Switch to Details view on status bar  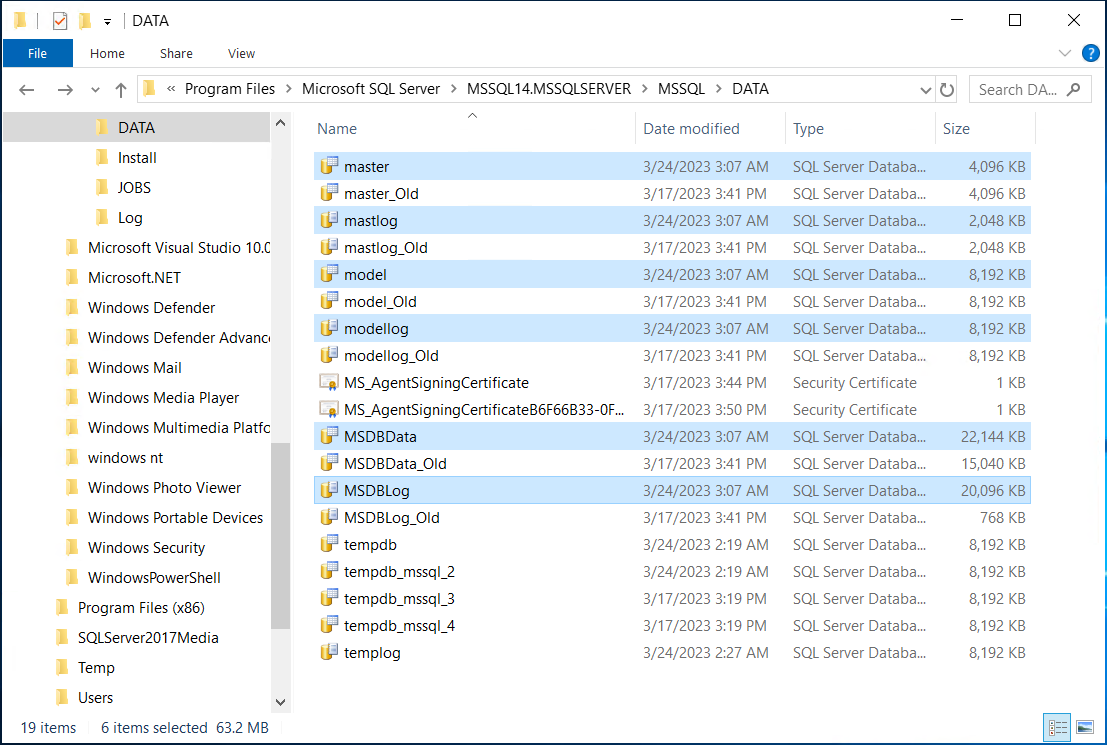[x=1057, y=727]
